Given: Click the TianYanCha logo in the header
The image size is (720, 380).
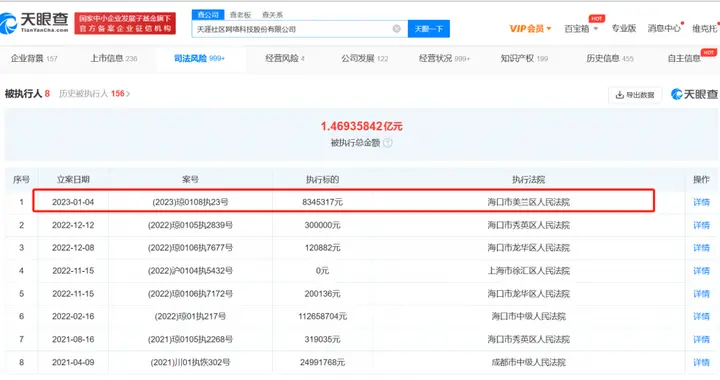Looking at the screenshot, I should tap(34, 22).
